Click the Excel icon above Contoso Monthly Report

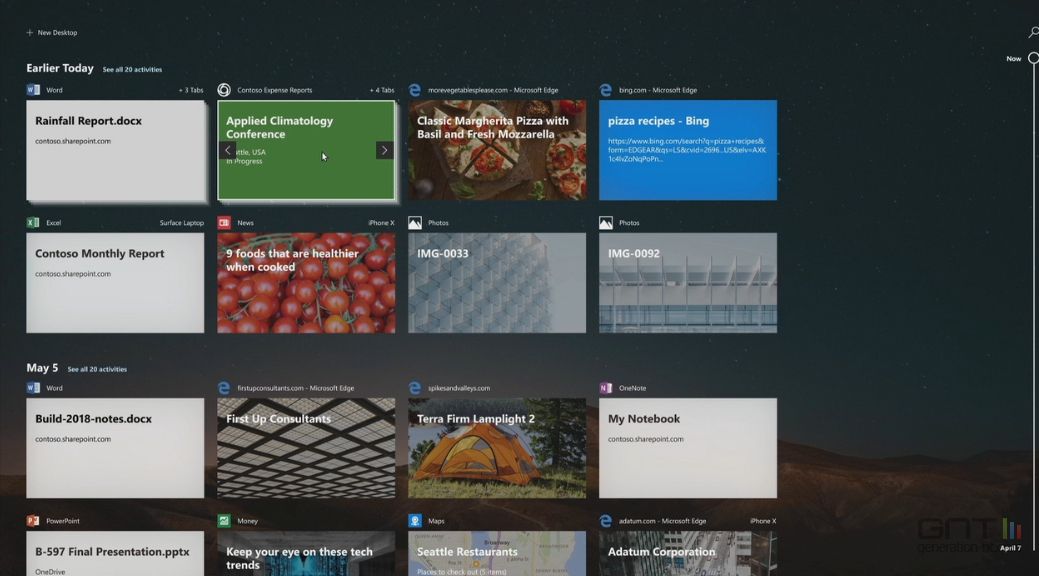click(33, 223)
